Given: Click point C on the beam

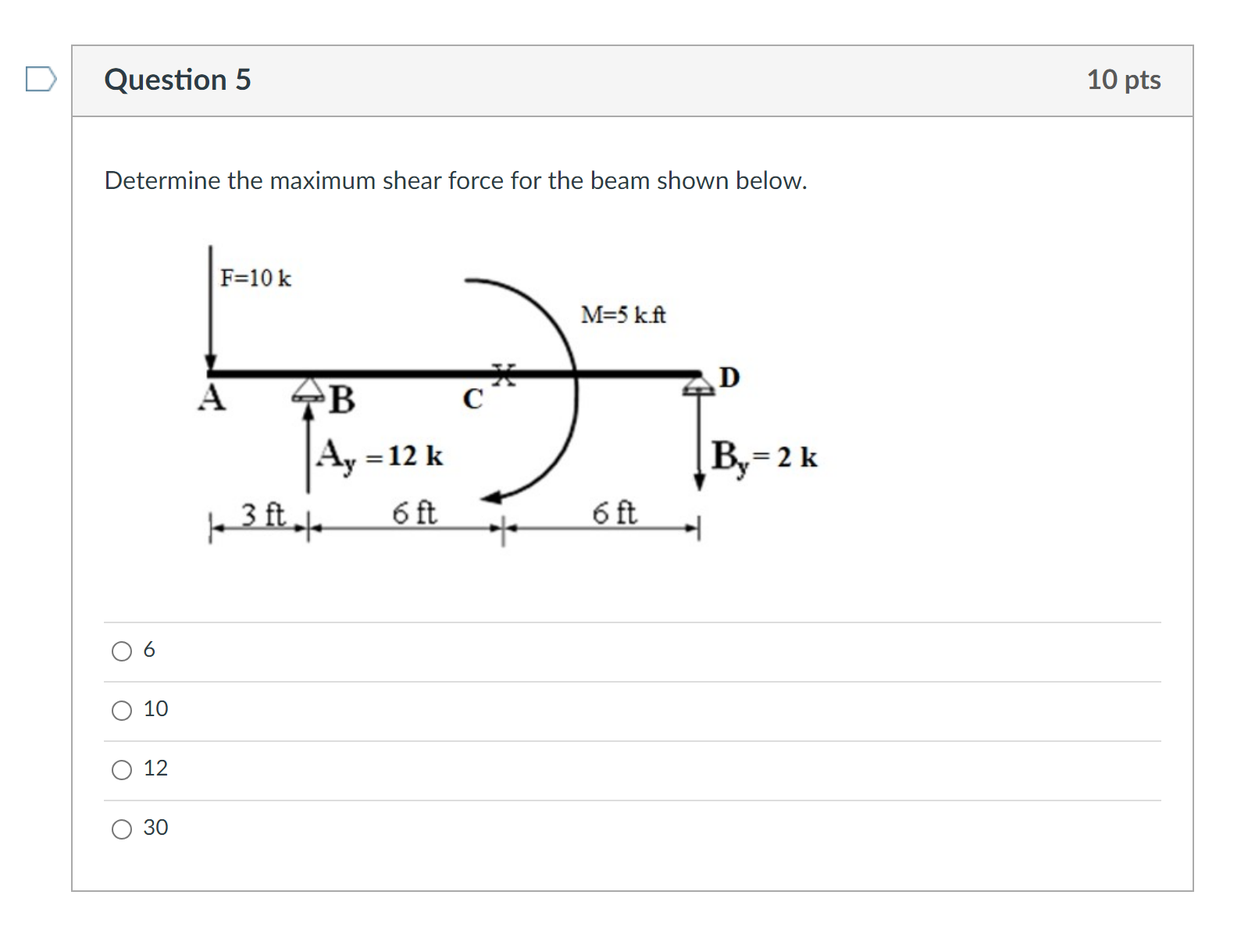Looking at the screenshot, I should click(472, 397).
